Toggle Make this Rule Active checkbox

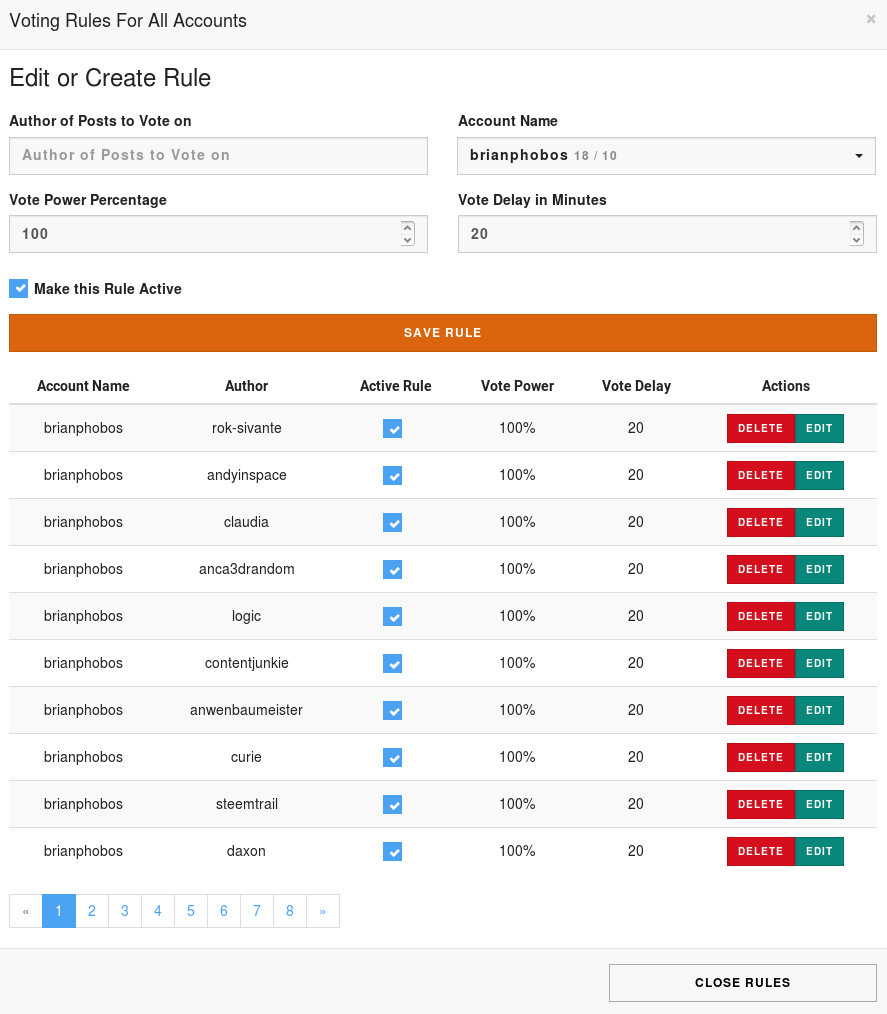[19, 288]
